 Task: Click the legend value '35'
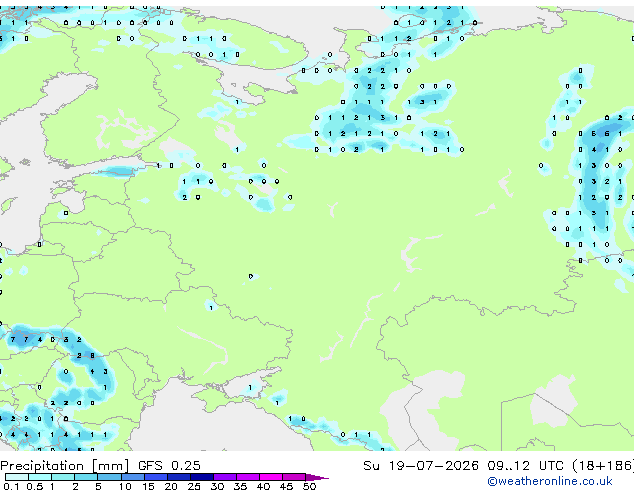coord(240,486)
